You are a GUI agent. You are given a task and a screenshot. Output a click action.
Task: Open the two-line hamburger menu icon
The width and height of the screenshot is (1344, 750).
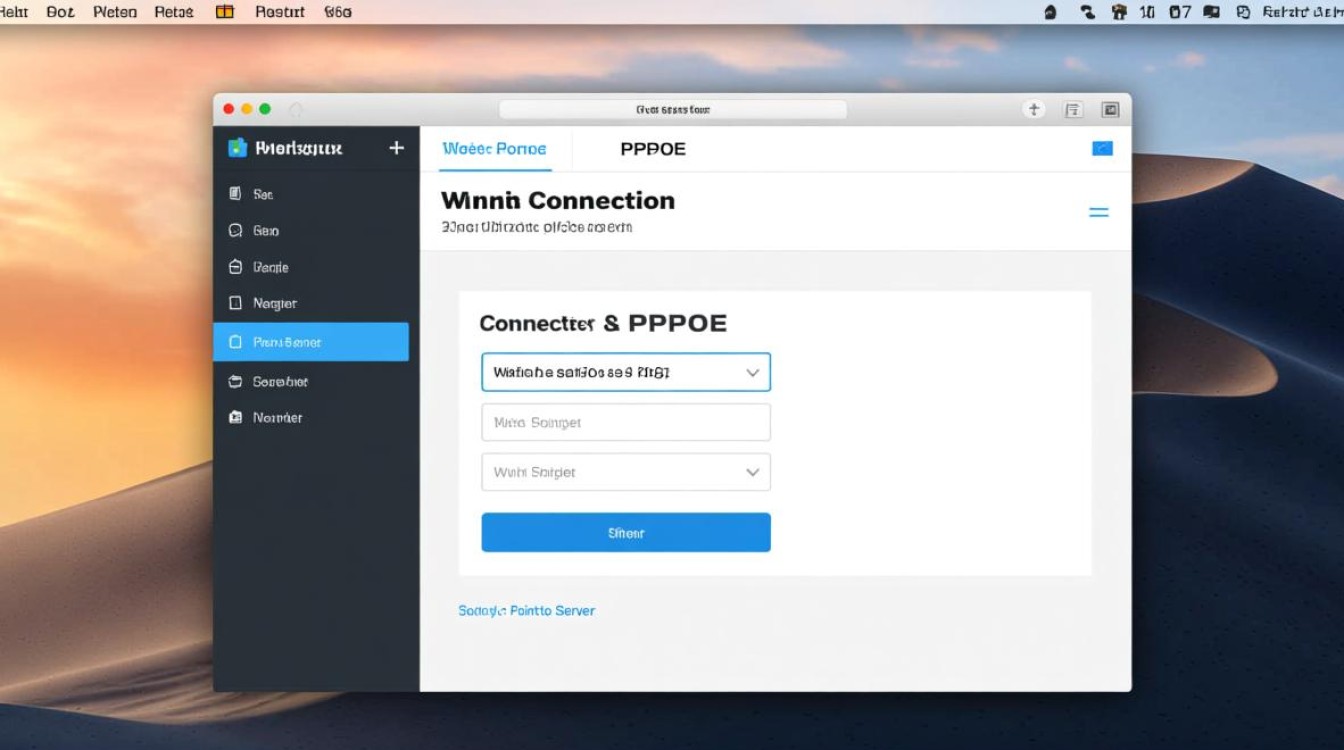coord(1098,212)
